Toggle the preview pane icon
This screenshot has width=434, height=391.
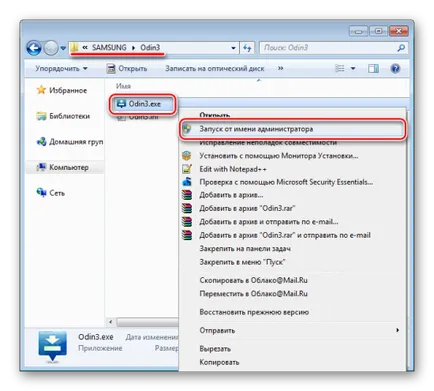373,69
